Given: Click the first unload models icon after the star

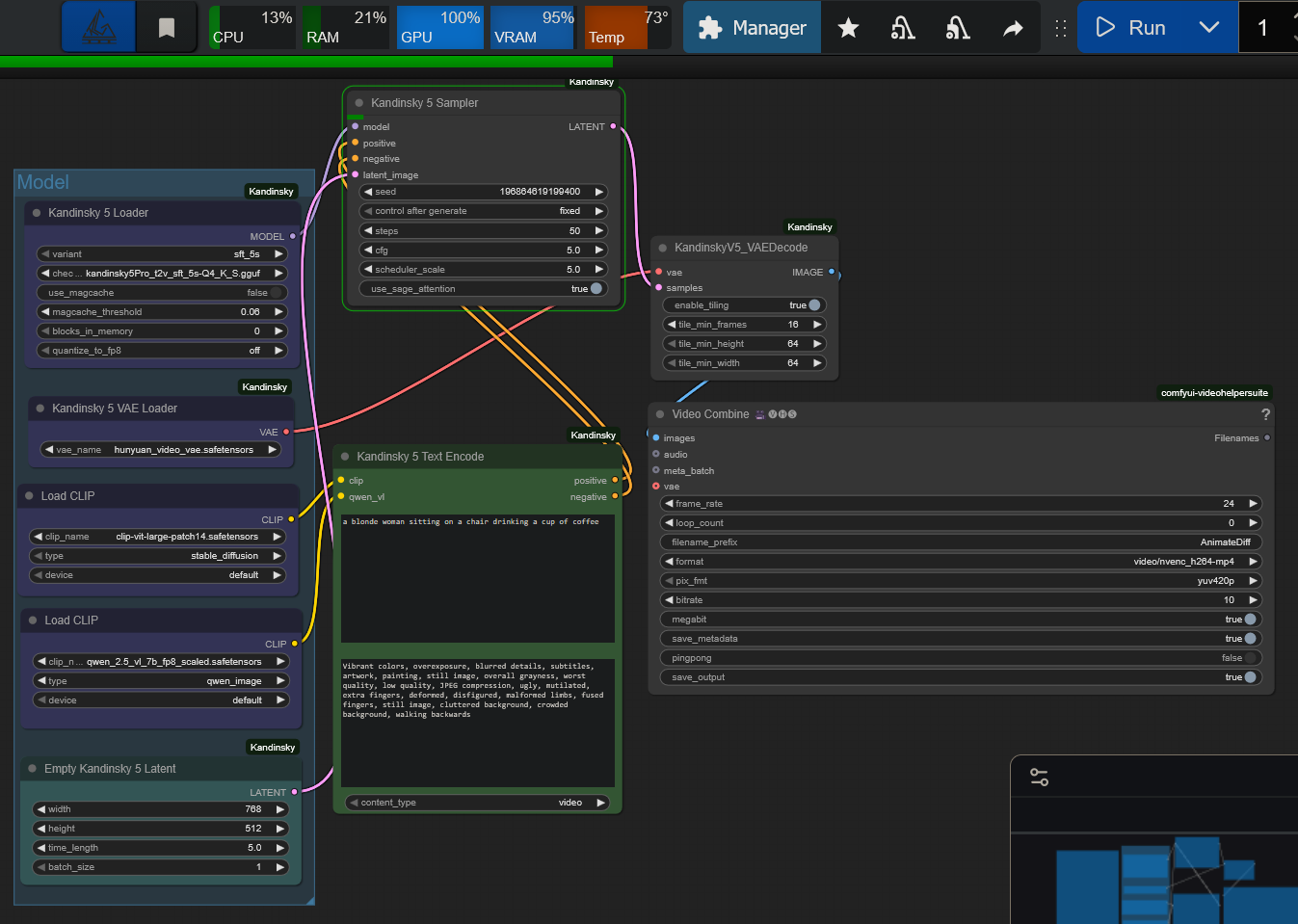Looking at the screenshot, I should pos(902,28).
